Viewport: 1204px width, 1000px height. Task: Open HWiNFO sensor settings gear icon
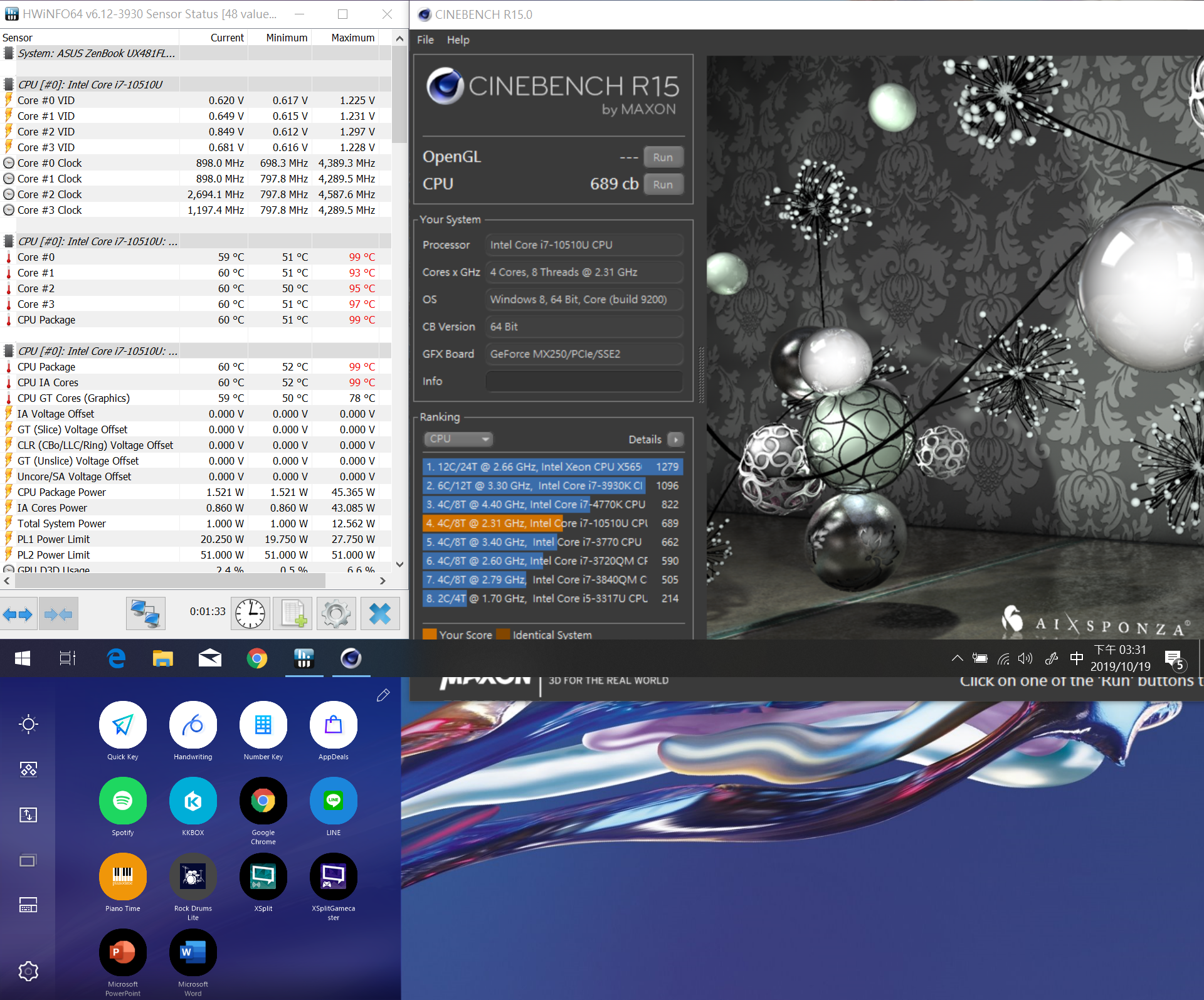pos(336,614)
